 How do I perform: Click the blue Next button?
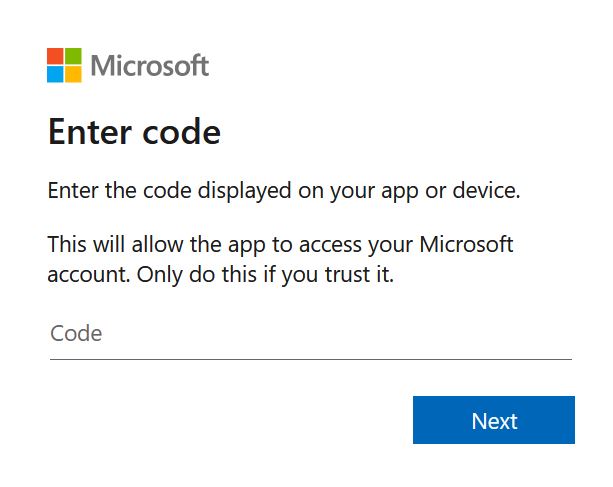pos(494,420)
